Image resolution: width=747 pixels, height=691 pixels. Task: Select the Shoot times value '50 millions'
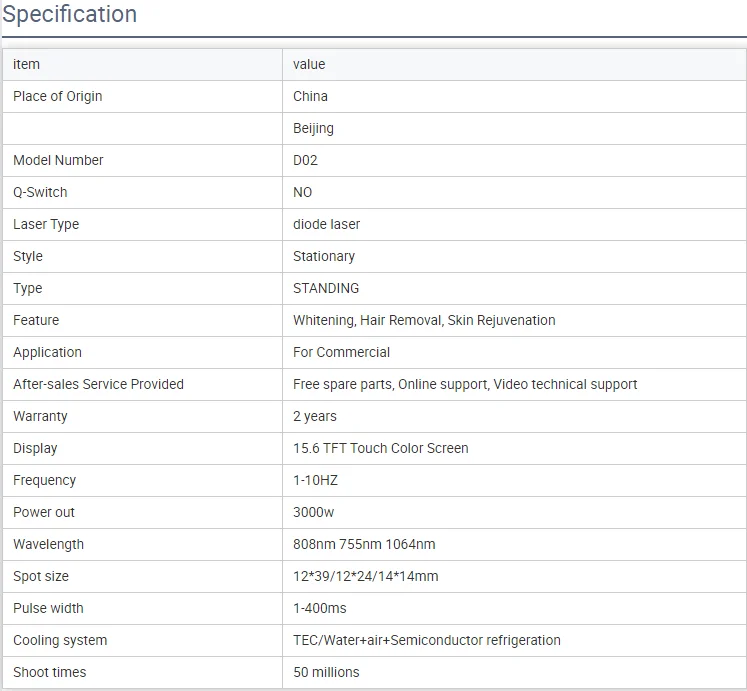(326, 672)
